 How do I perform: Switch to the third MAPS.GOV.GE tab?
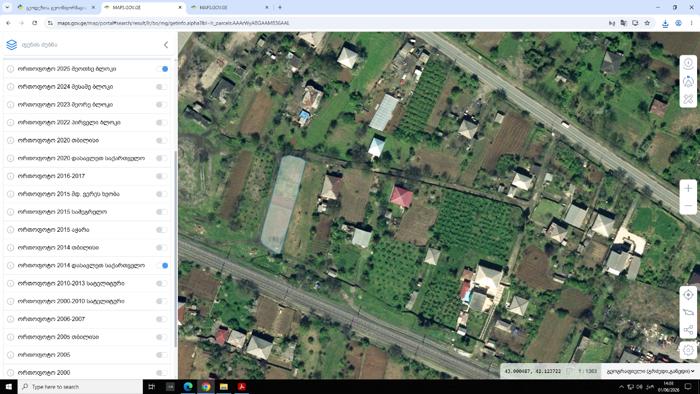coord(229,8)
